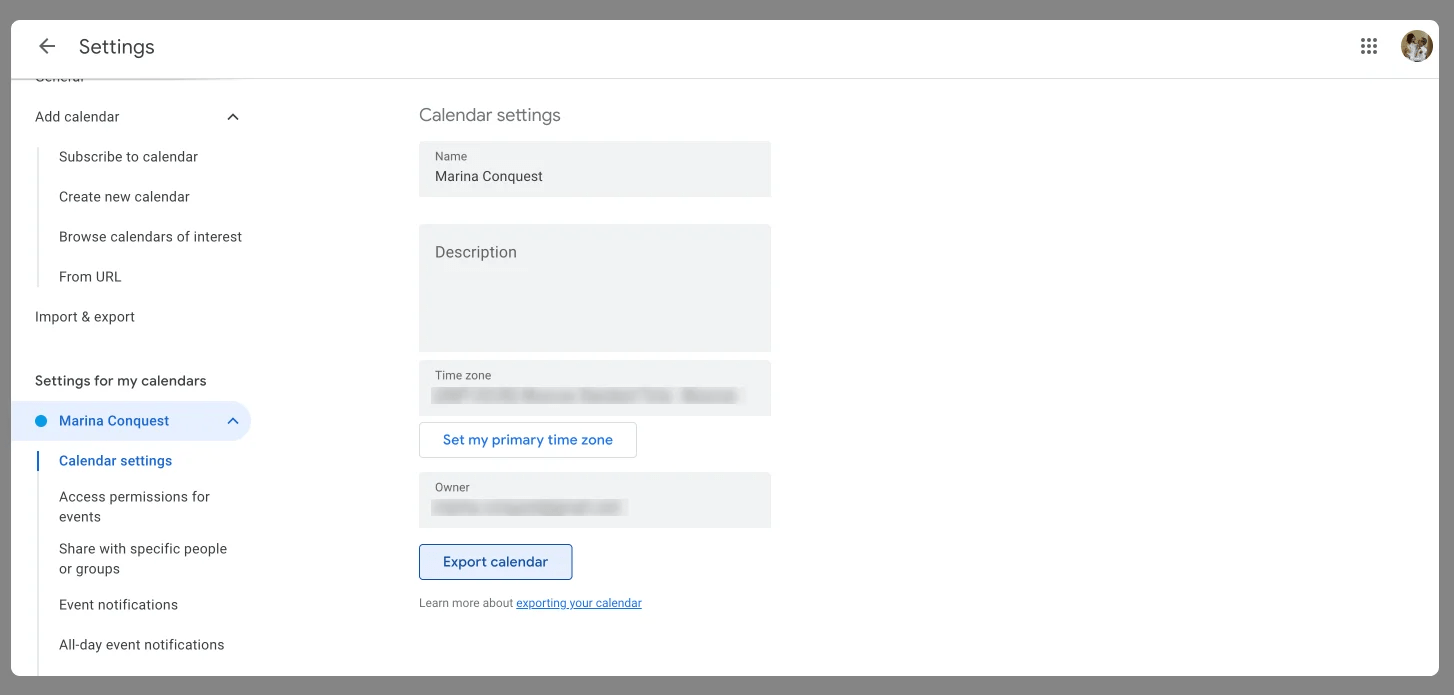
Task: Open Subscribe to calendar
Action: (128, 157)
